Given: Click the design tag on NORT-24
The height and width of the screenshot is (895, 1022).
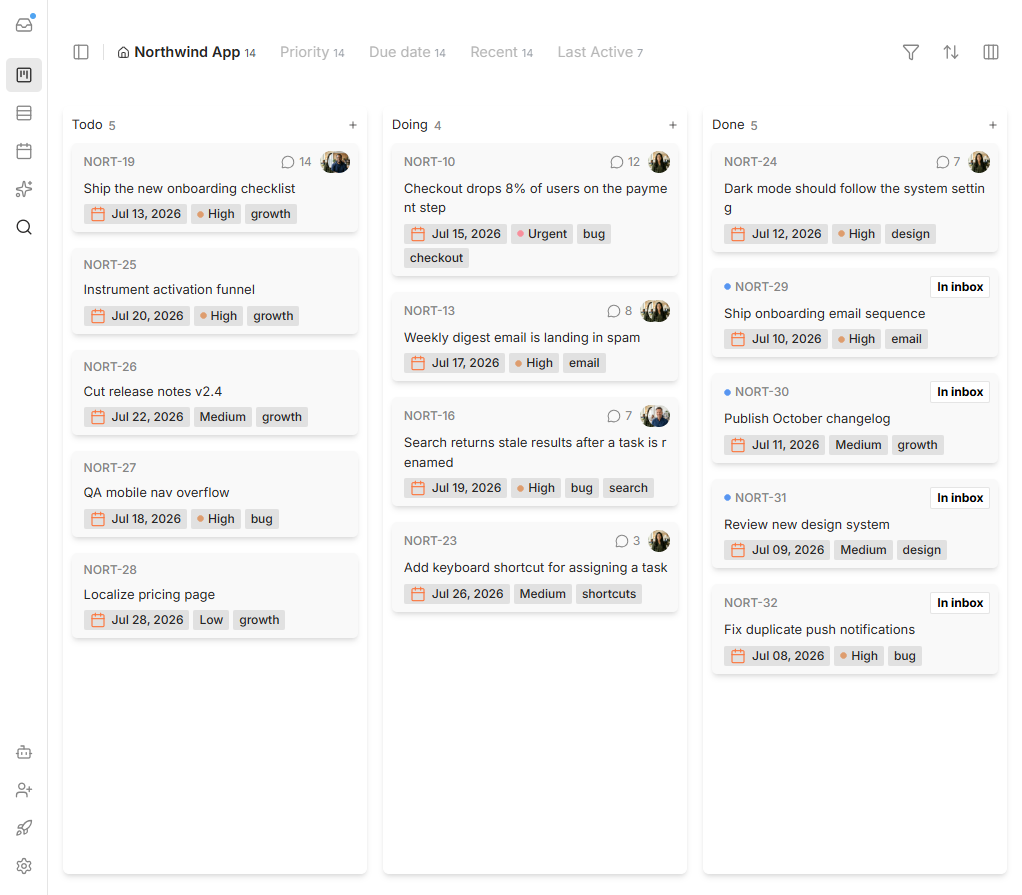Looking at the screenshot, I should pyautogui.click(x=910, y=234).
